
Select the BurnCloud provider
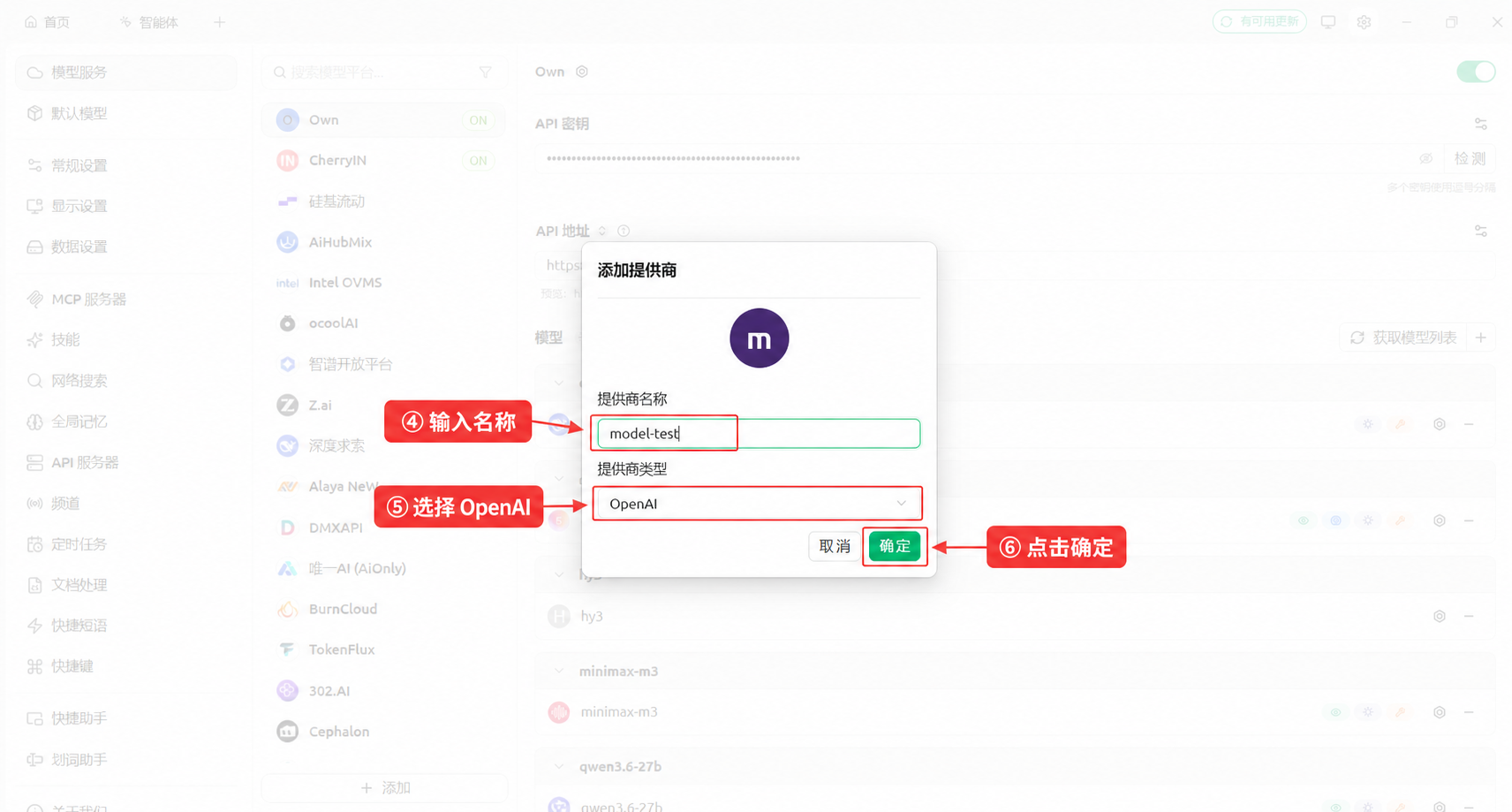[x=384, y=609]
